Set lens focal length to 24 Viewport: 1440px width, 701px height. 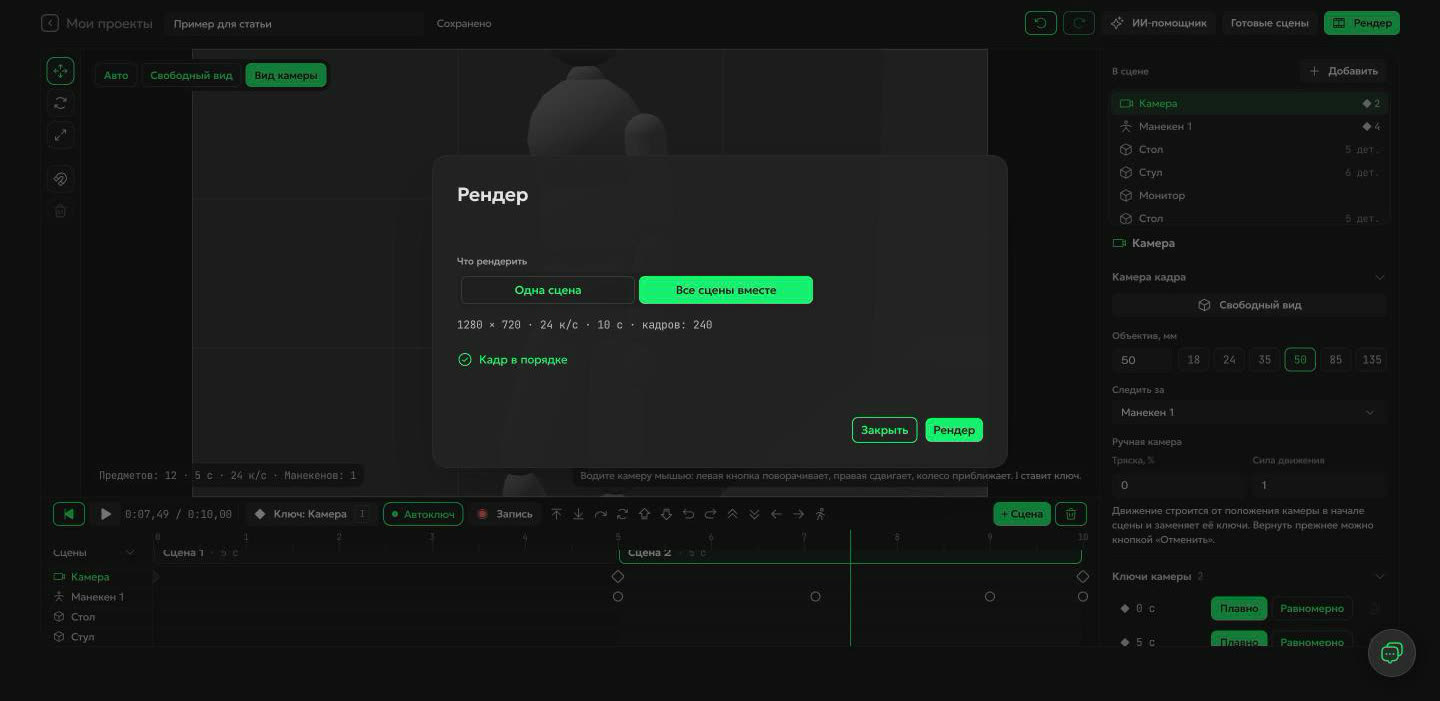pyautogui.click(x=1229, y=360)
